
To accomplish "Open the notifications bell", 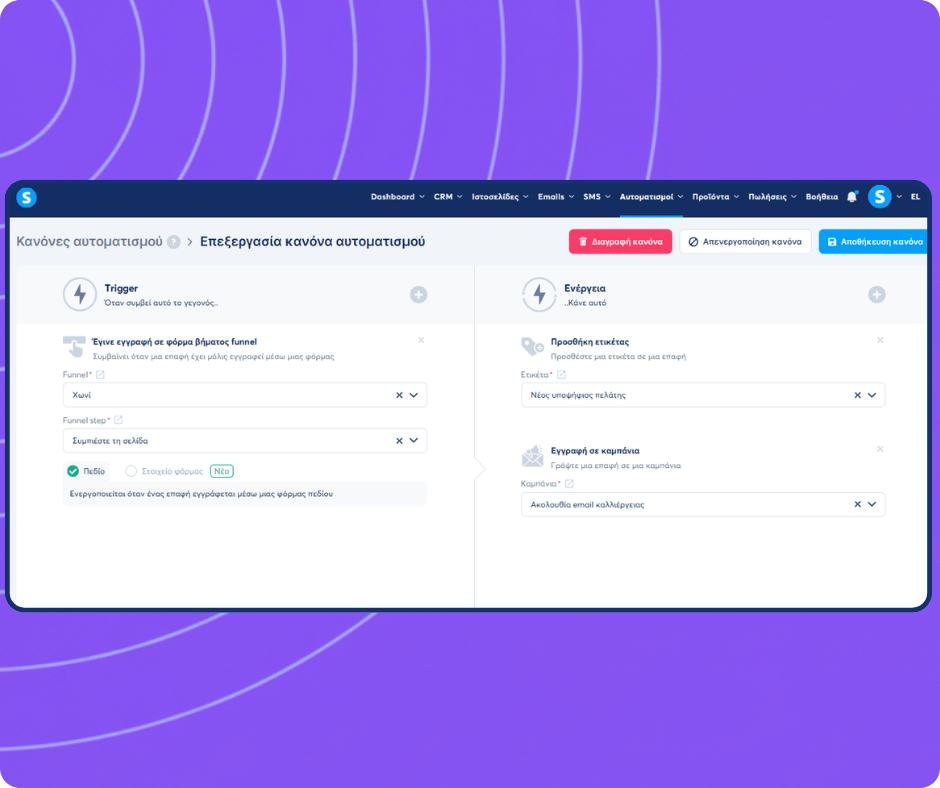I will tap(852, 197).
